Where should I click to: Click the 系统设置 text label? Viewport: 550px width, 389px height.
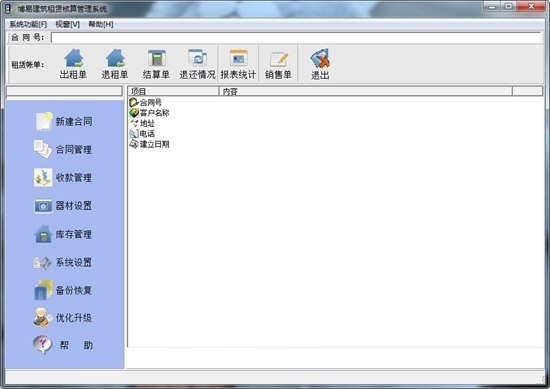coord(74,262)
